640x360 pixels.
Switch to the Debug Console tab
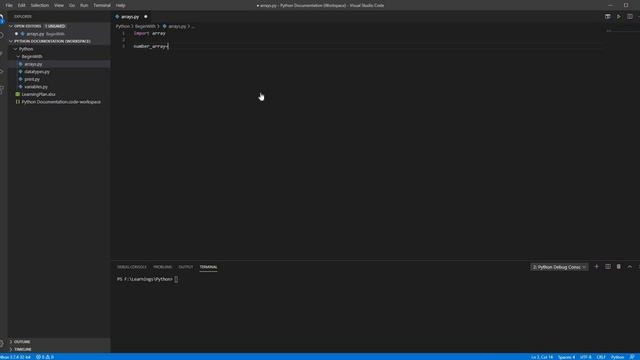pos(131,267)
